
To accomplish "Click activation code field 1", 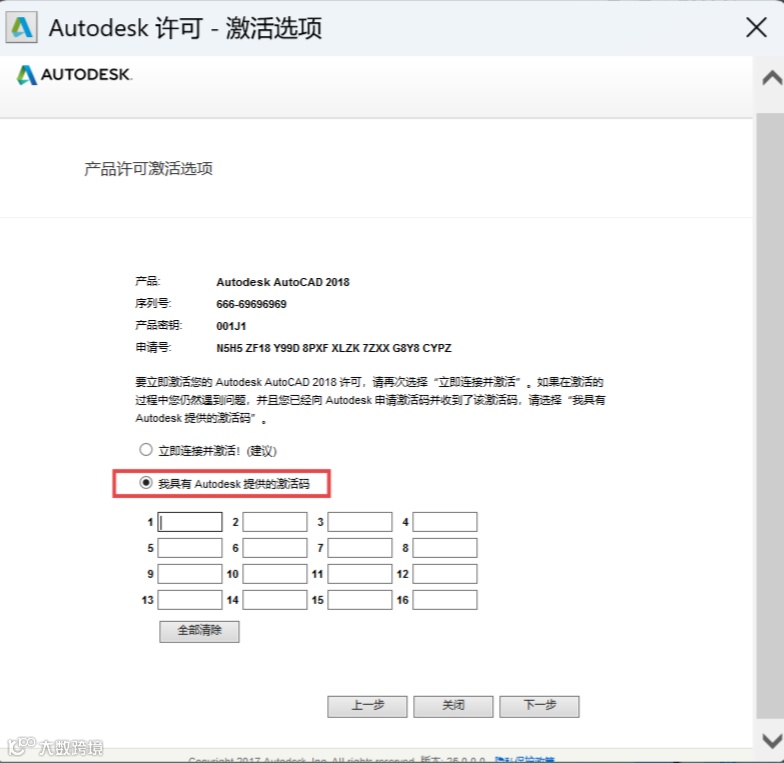I will 190,522.
